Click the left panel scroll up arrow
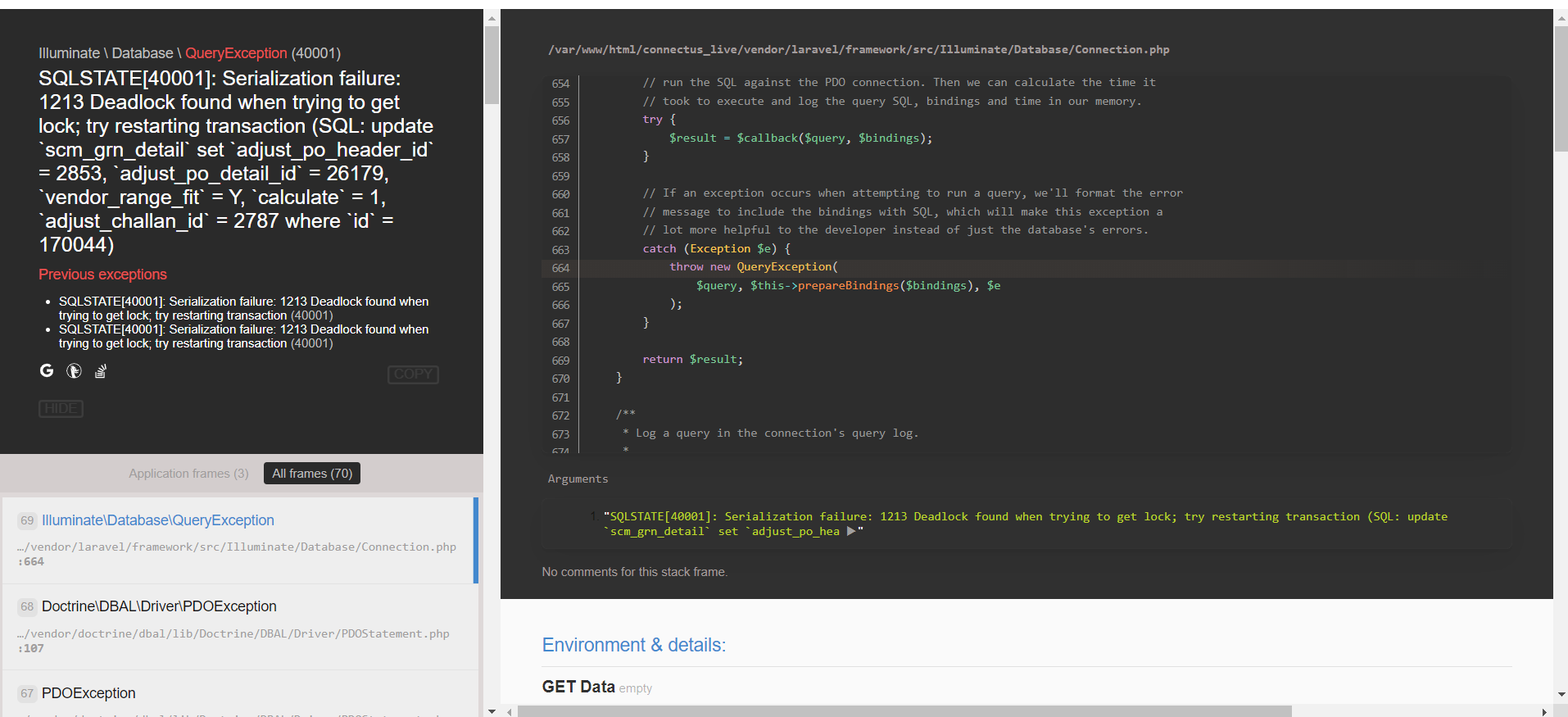The height and width of the screenshot is (717, 1568). point(492,17)
